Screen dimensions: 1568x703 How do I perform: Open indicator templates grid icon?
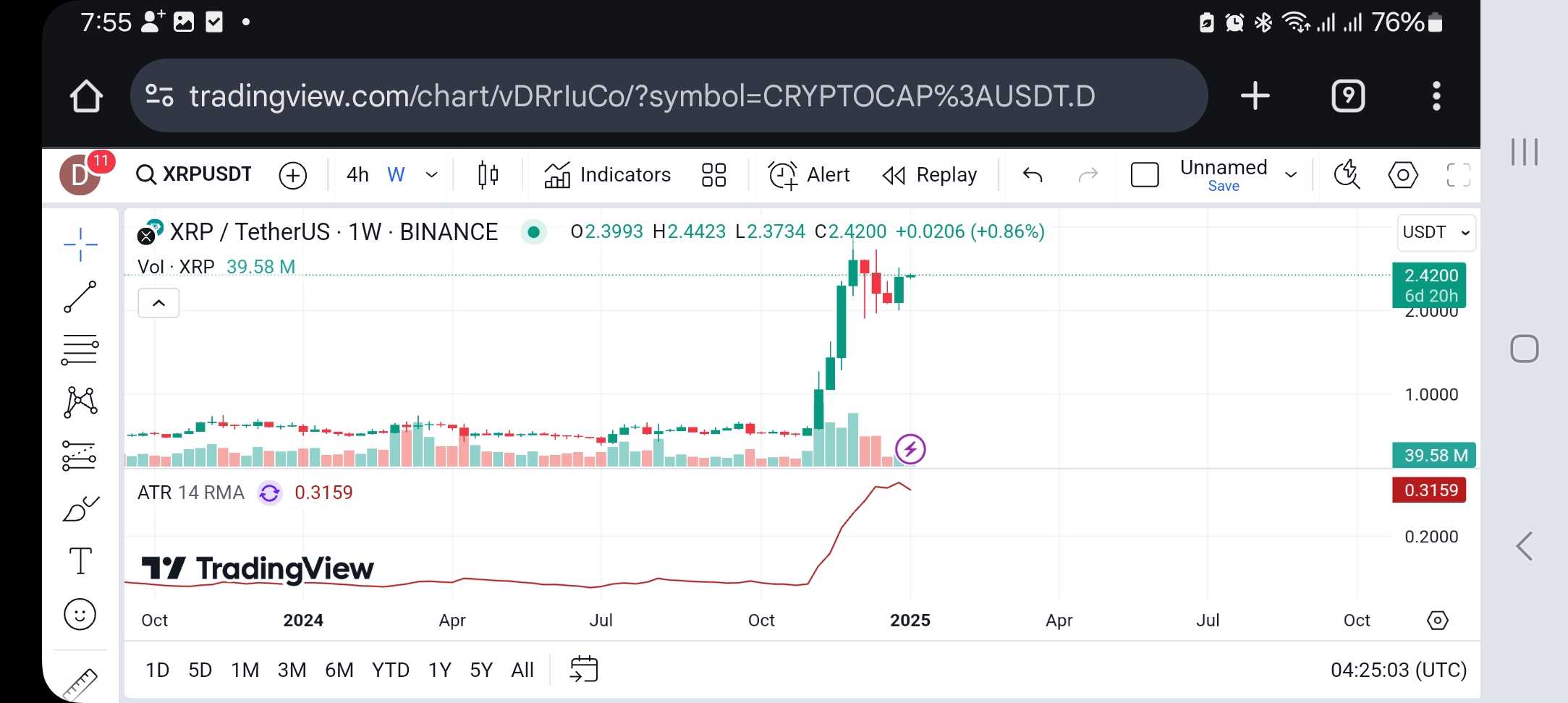[x=713, y=175]
